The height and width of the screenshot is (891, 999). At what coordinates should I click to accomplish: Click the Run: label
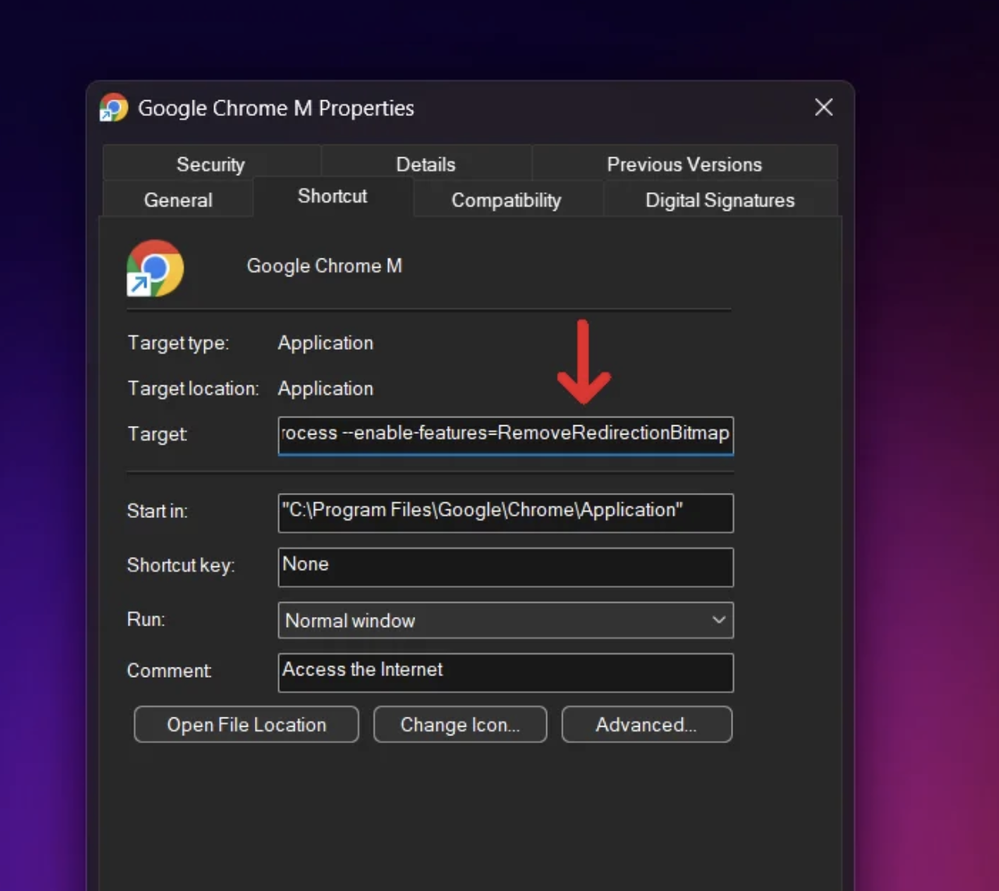click(146, 619)
